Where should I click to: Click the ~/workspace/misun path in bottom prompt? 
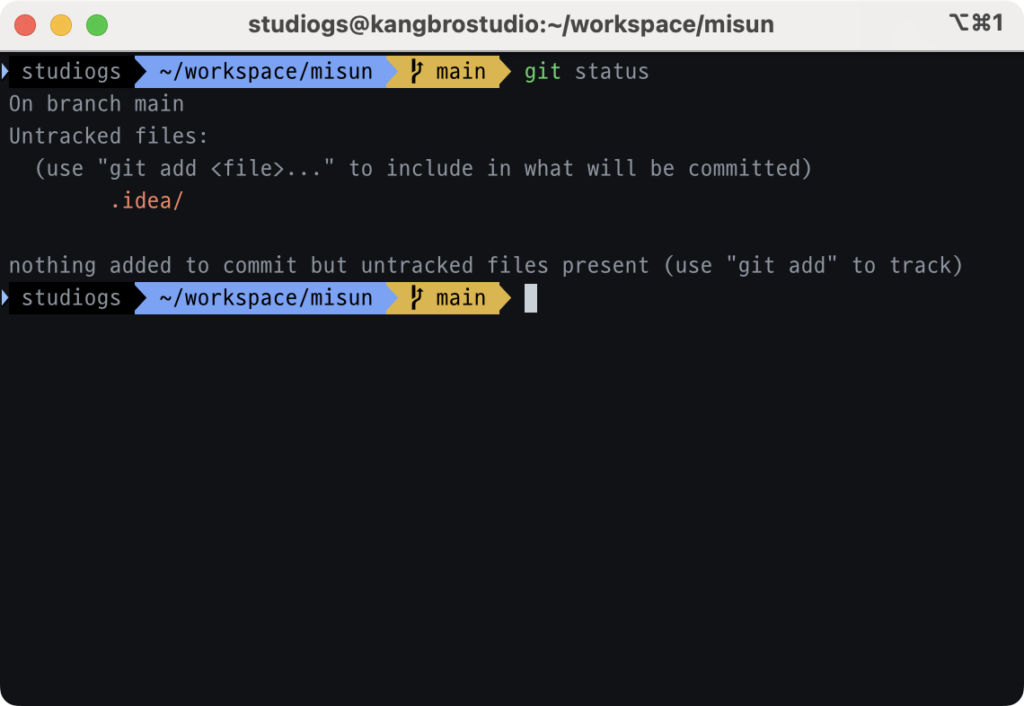pos(266,298)
